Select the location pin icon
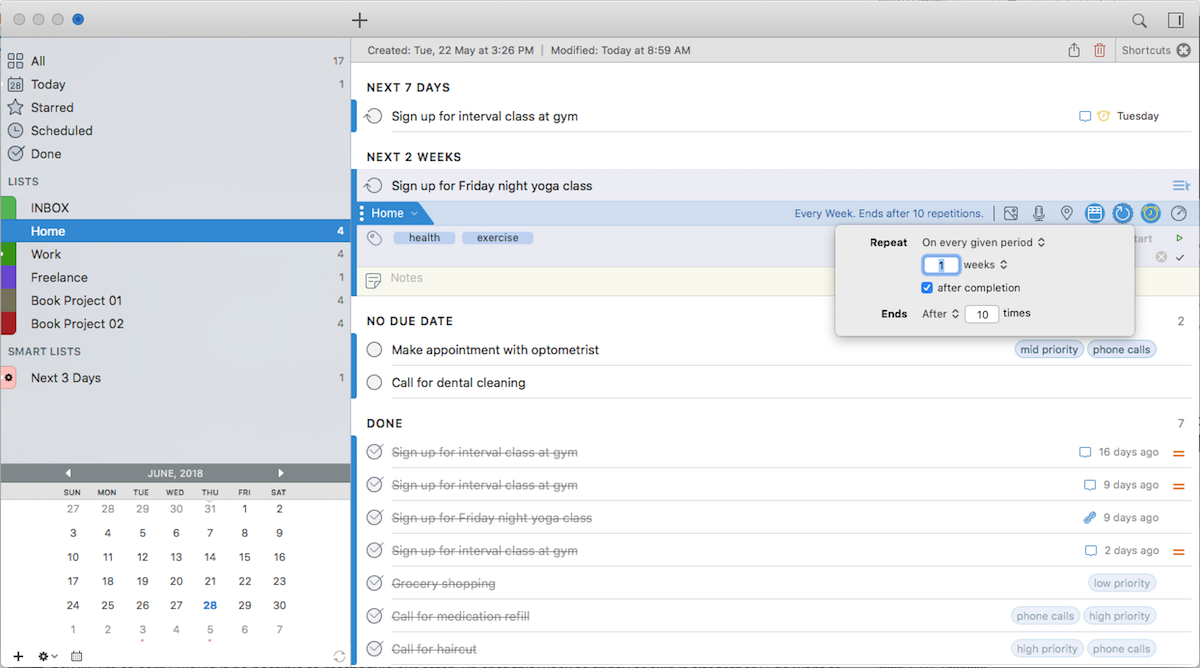1200x668 pixels. (x=1067, y=213)
